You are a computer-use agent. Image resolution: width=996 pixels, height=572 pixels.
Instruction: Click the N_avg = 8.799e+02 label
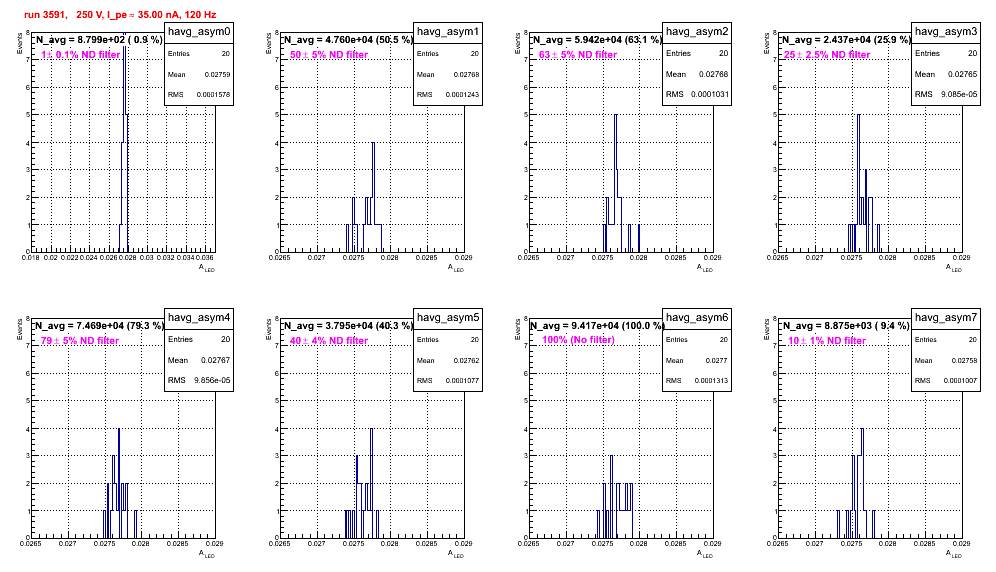coord(98,39)
